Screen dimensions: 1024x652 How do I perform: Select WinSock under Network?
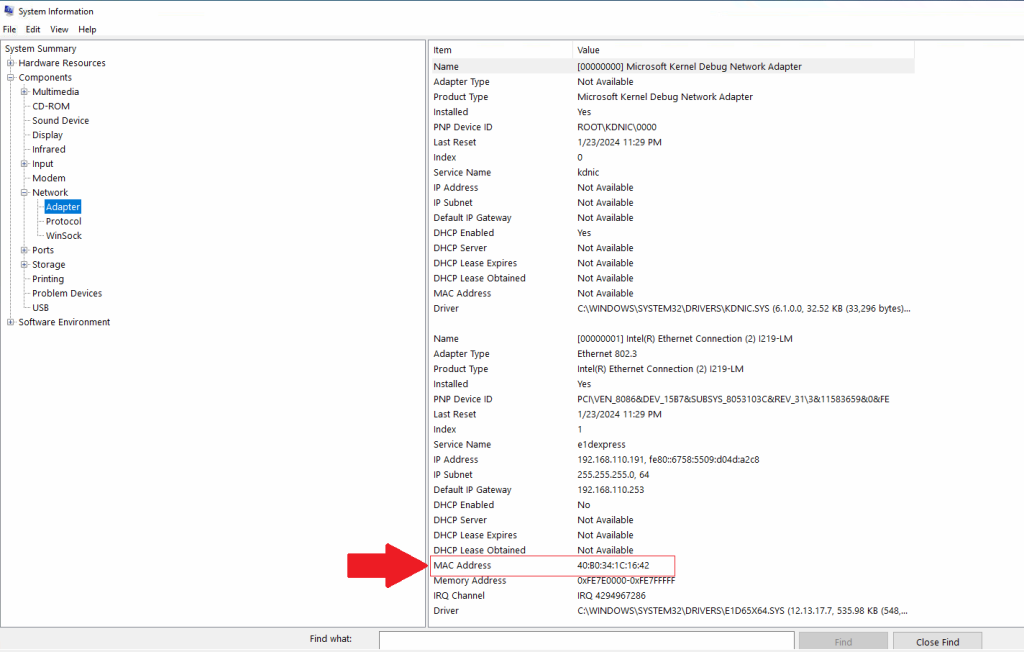[62, 235]
